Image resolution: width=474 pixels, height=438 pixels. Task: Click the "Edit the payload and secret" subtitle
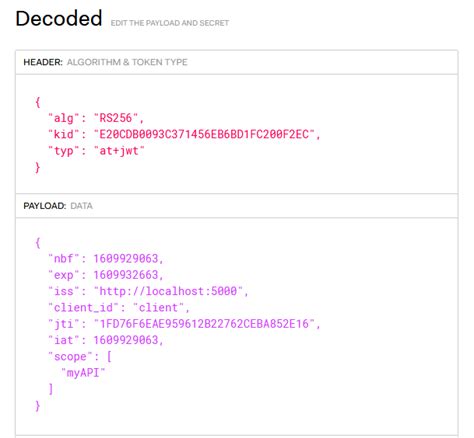(170, 23)
